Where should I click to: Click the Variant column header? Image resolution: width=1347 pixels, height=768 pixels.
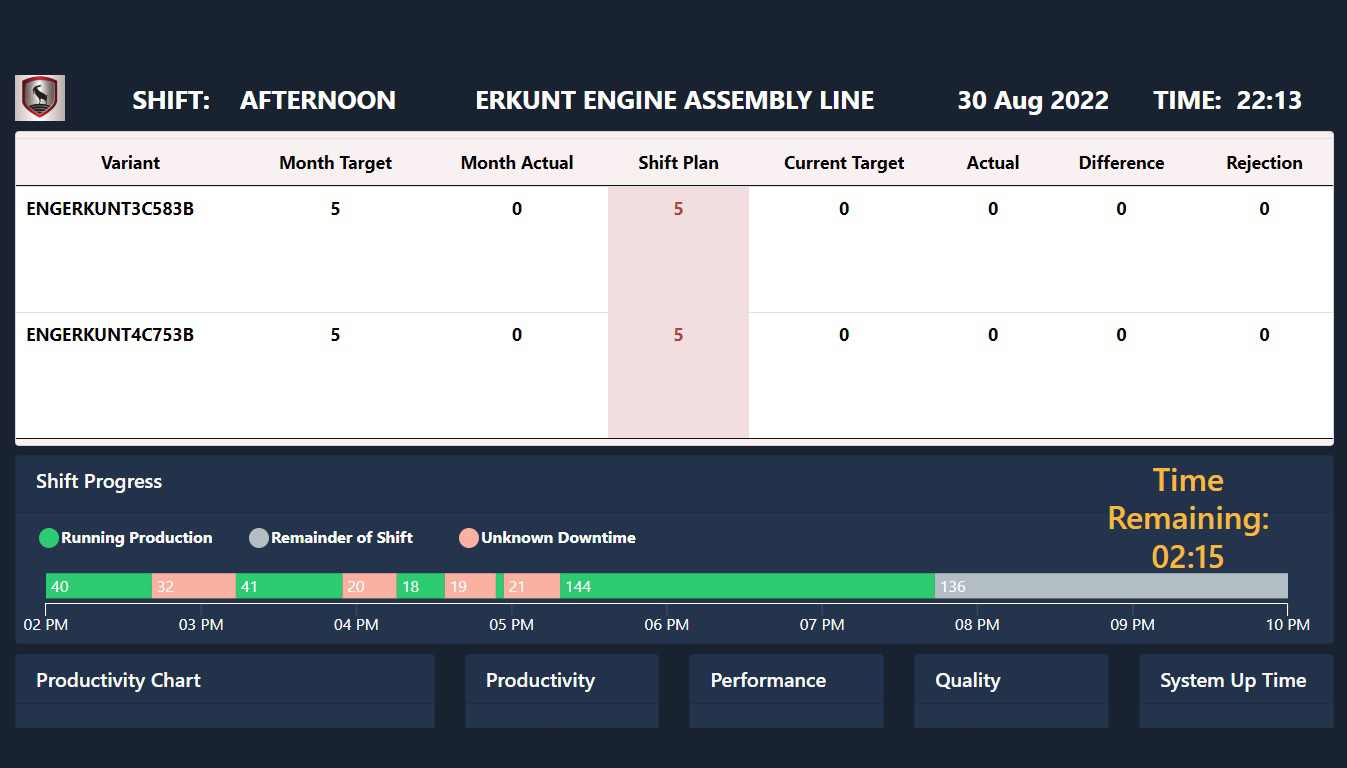pos(130,163)
